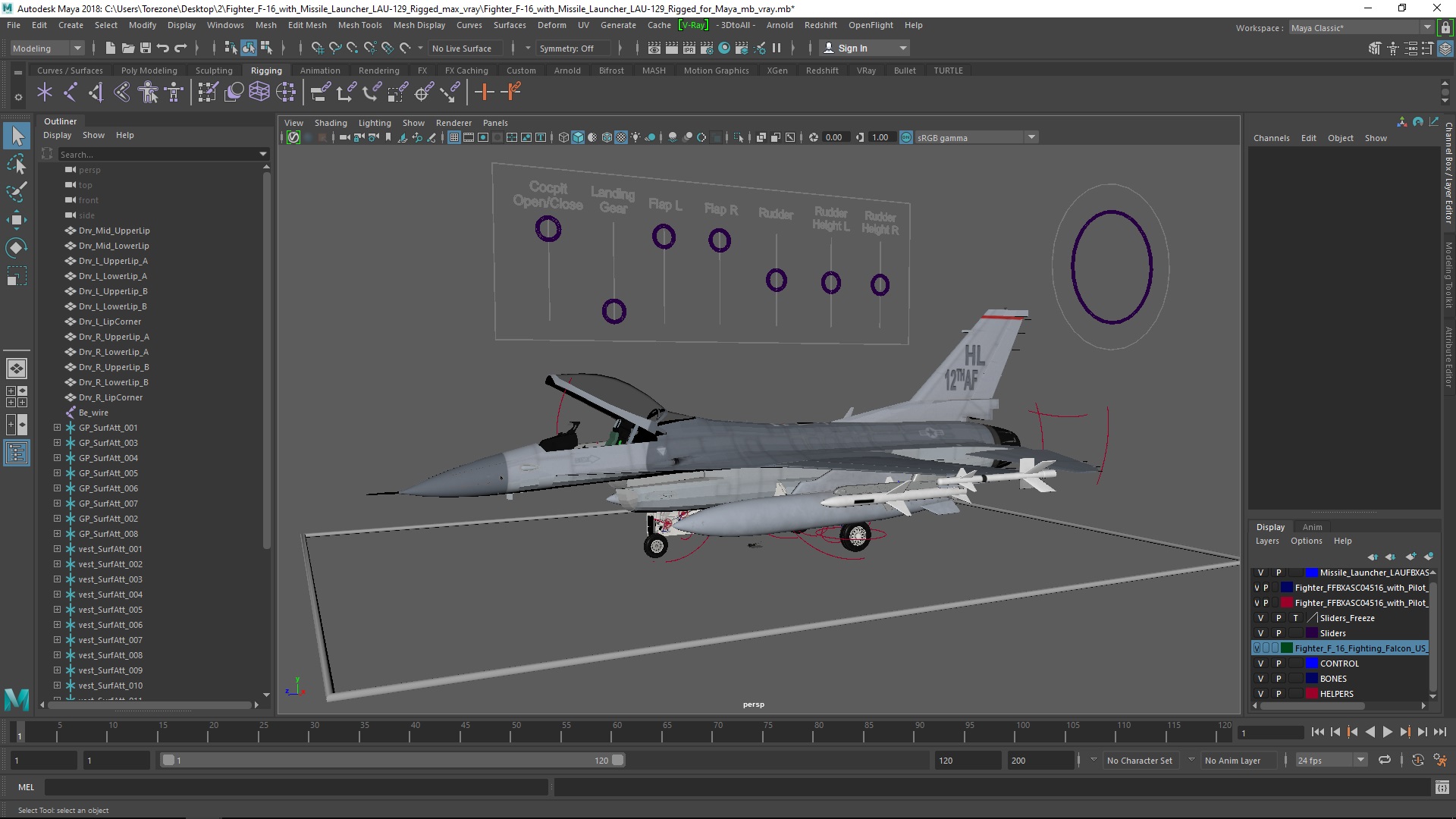
Task: Click the Render Current Frame clapper icon
Action: [x=672, y=48]
